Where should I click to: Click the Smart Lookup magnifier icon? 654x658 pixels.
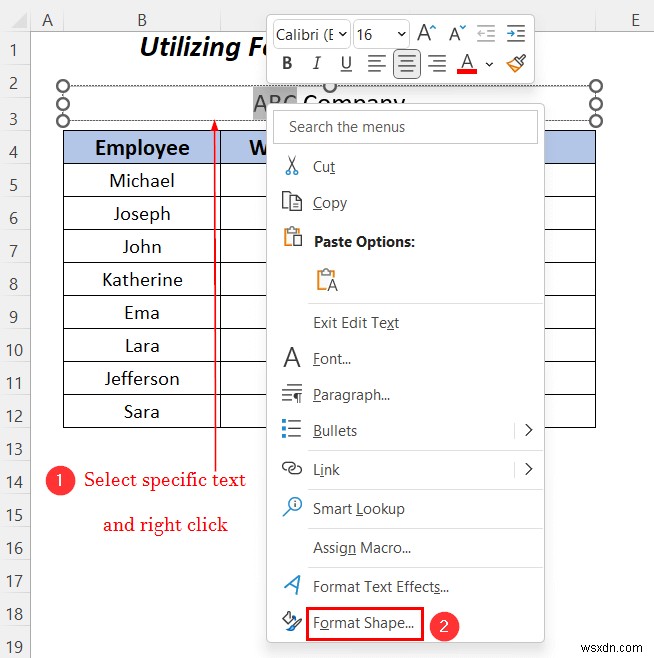pyautogui.click(x=292, y=507)
